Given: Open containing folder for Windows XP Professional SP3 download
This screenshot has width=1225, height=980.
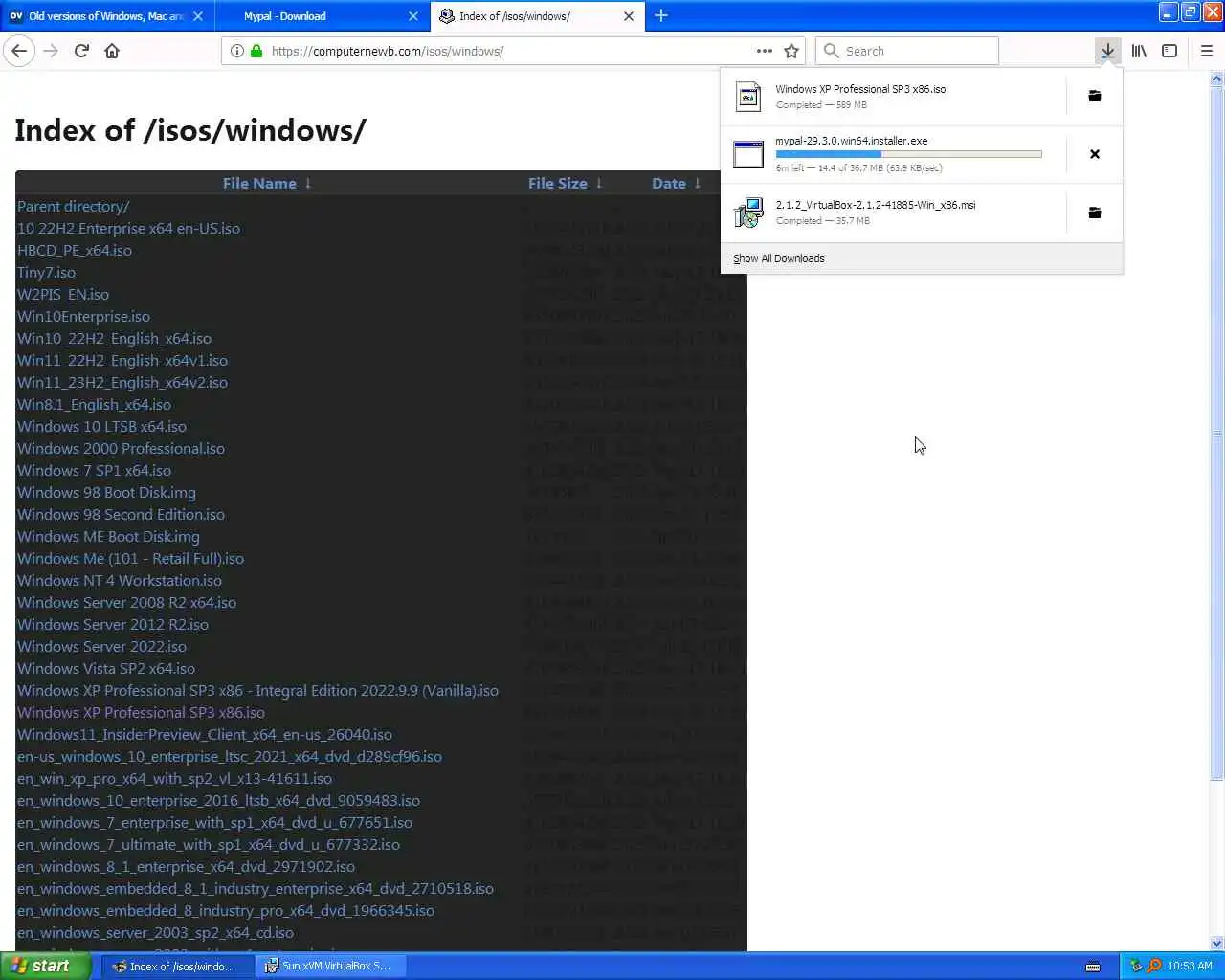Looking at the screenshot, I should click(x=1095, y=96).
